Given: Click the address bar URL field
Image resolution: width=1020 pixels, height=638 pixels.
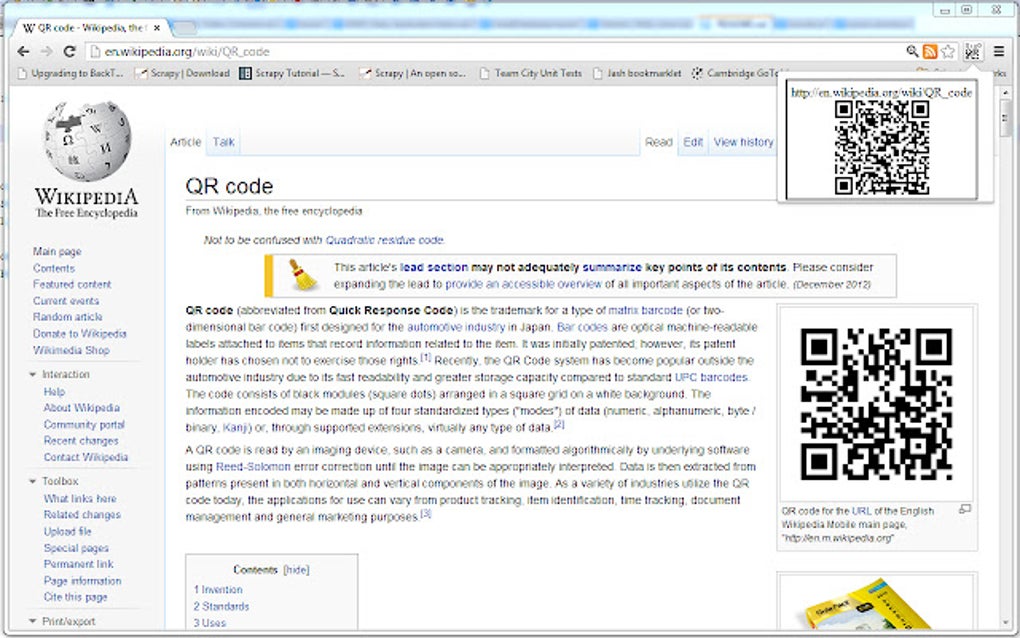Looking at the screenshot, I should tap(494, 51).
